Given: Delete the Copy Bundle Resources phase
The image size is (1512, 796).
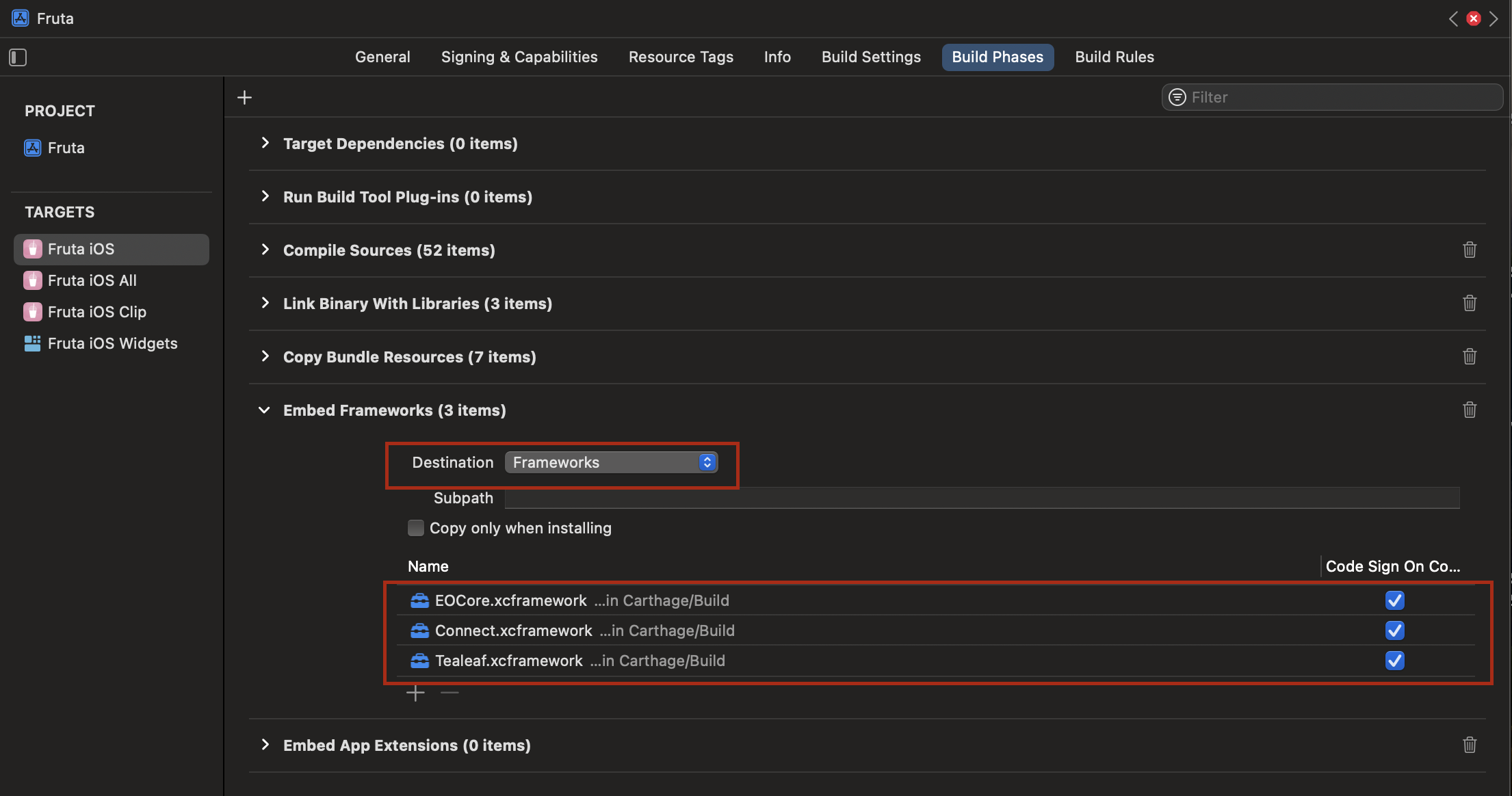Looking at the screenshot, I should [x=1470, y=356].
